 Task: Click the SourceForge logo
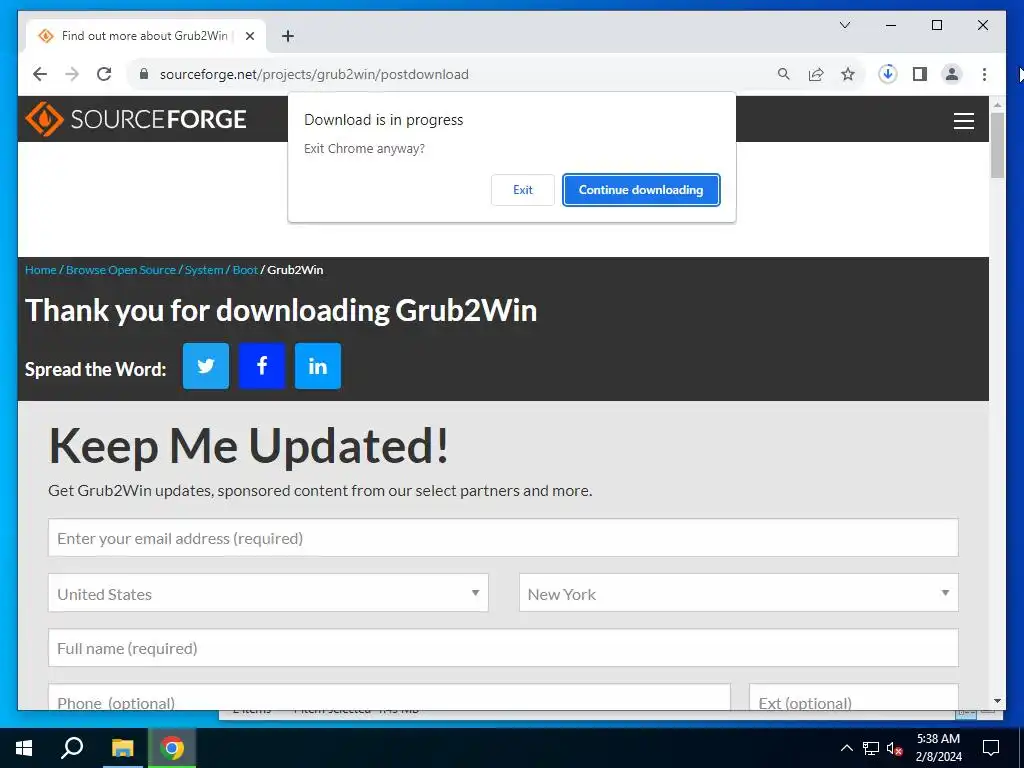(136, 119)
